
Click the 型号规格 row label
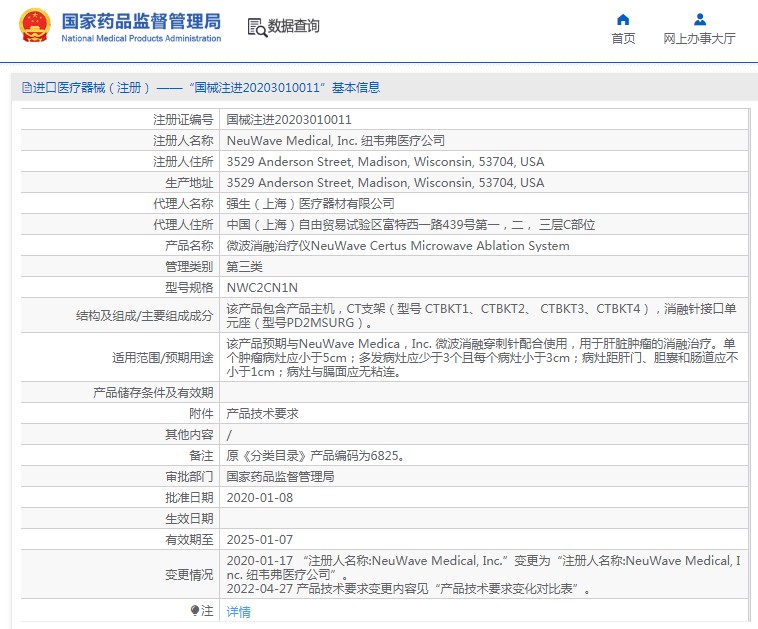pos(189,288)
